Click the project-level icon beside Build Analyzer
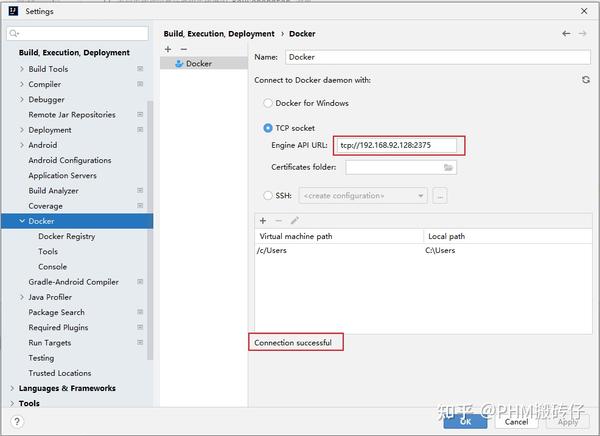The height and width of the screenshot is (436, 600). [x=140, y=190]
